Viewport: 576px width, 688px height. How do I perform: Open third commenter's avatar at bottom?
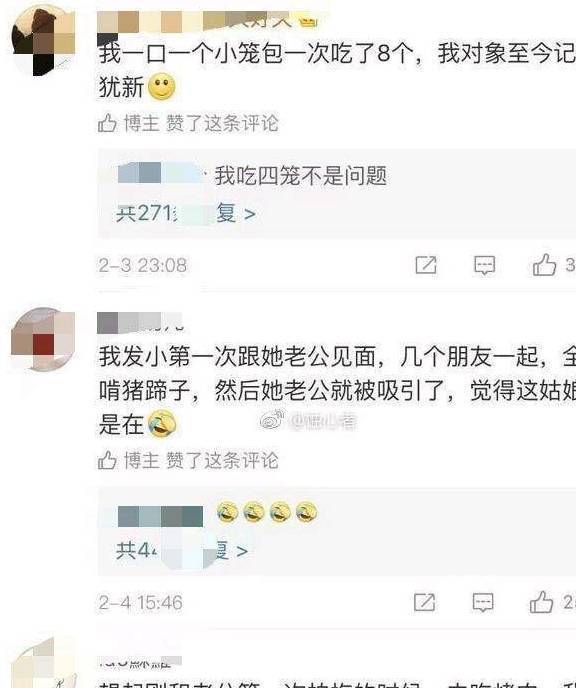tap(43, 663)
